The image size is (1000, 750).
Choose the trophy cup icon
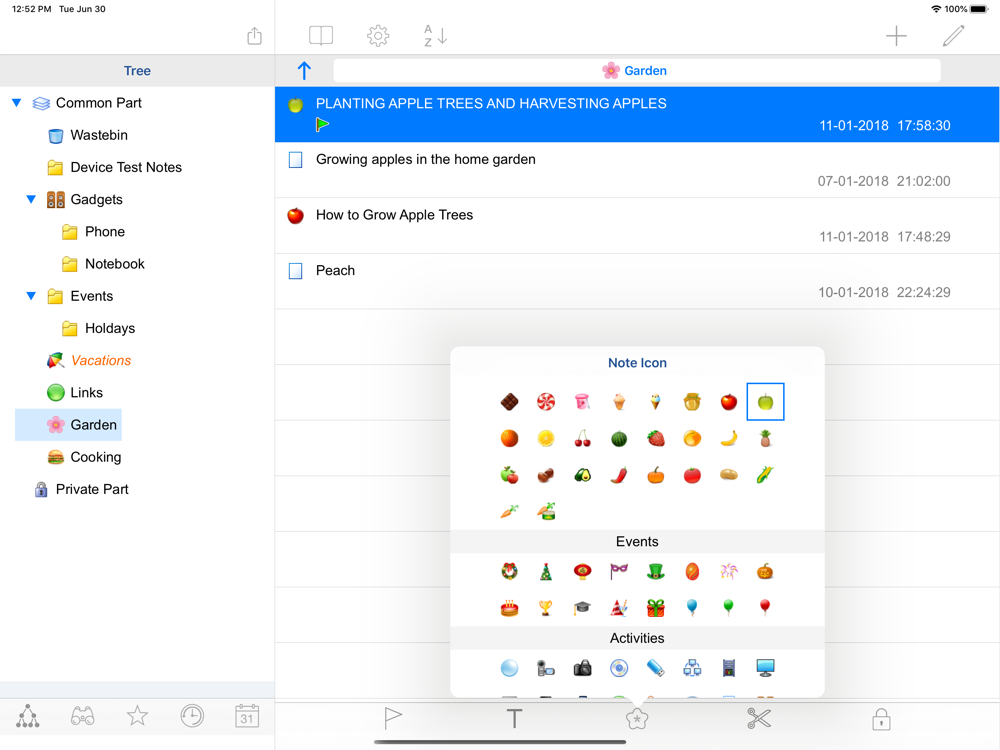(x=546, y=608)
